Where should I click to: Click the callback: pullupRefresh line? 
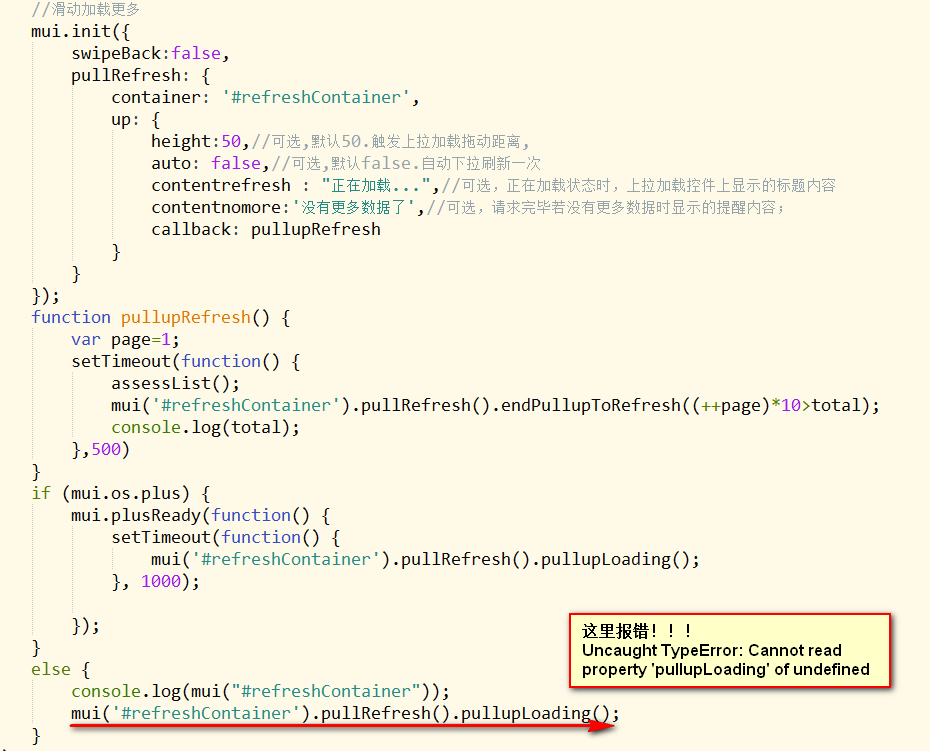266,229
